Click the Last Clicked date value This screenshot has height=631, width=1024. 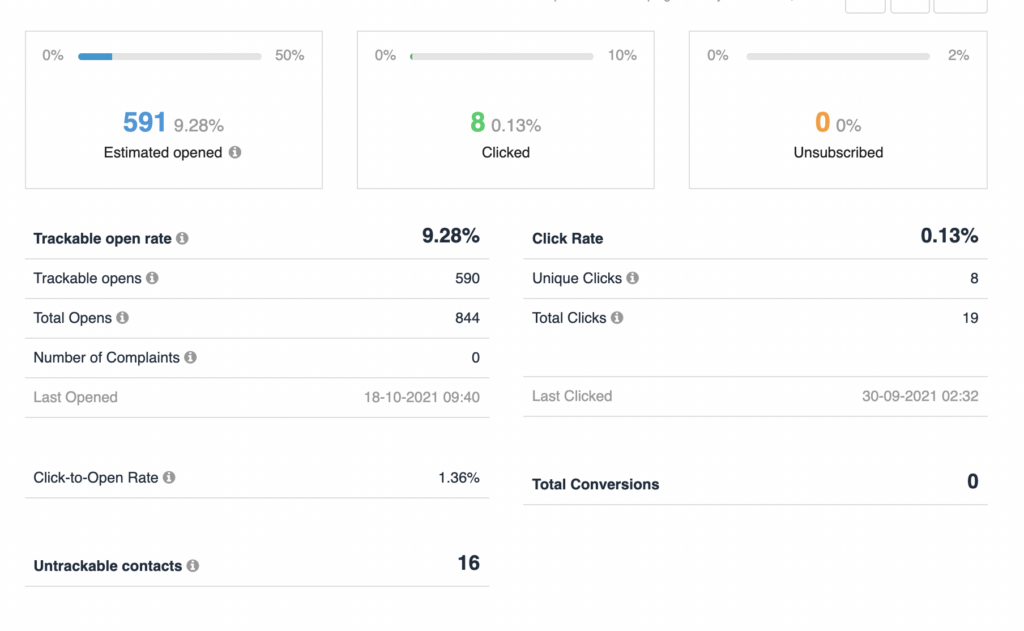tap(919, 396)
